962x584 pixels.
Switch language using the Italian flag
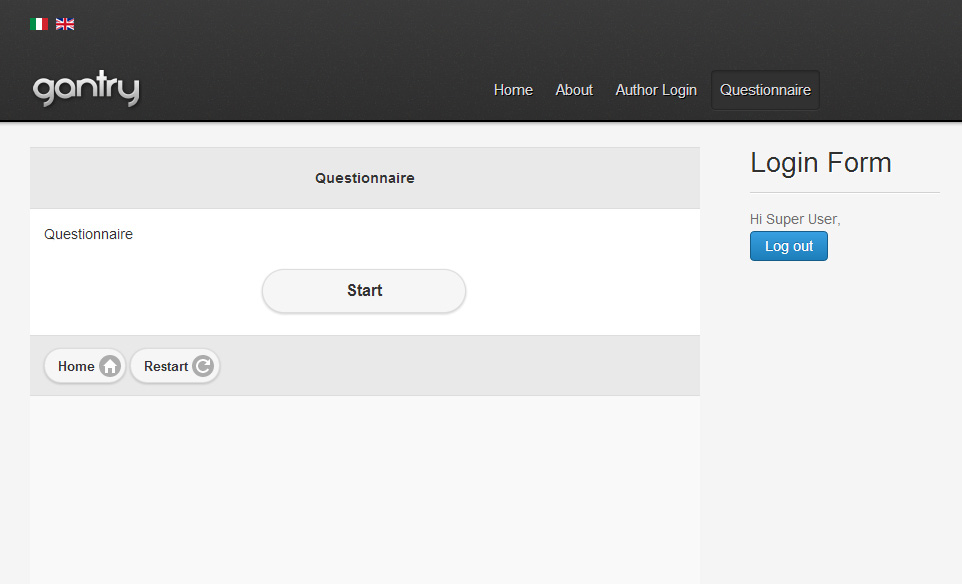(39, 24)
